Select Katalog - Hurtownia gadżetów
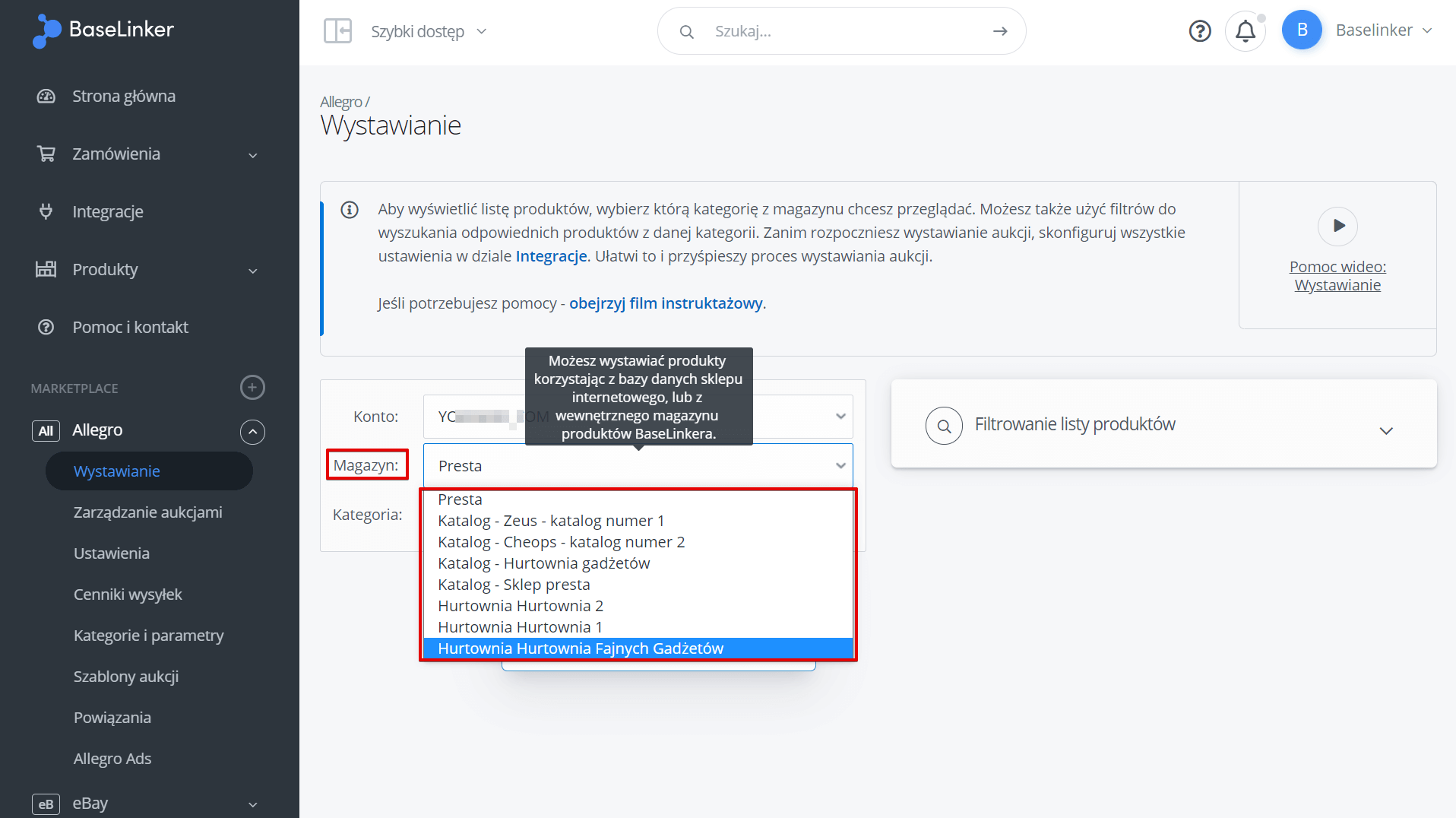 [x=638, y=563]
